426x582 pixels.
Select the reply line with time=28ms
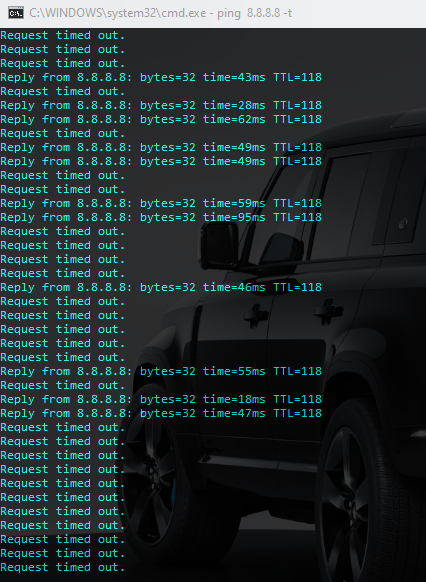click(x=161, y=105)
